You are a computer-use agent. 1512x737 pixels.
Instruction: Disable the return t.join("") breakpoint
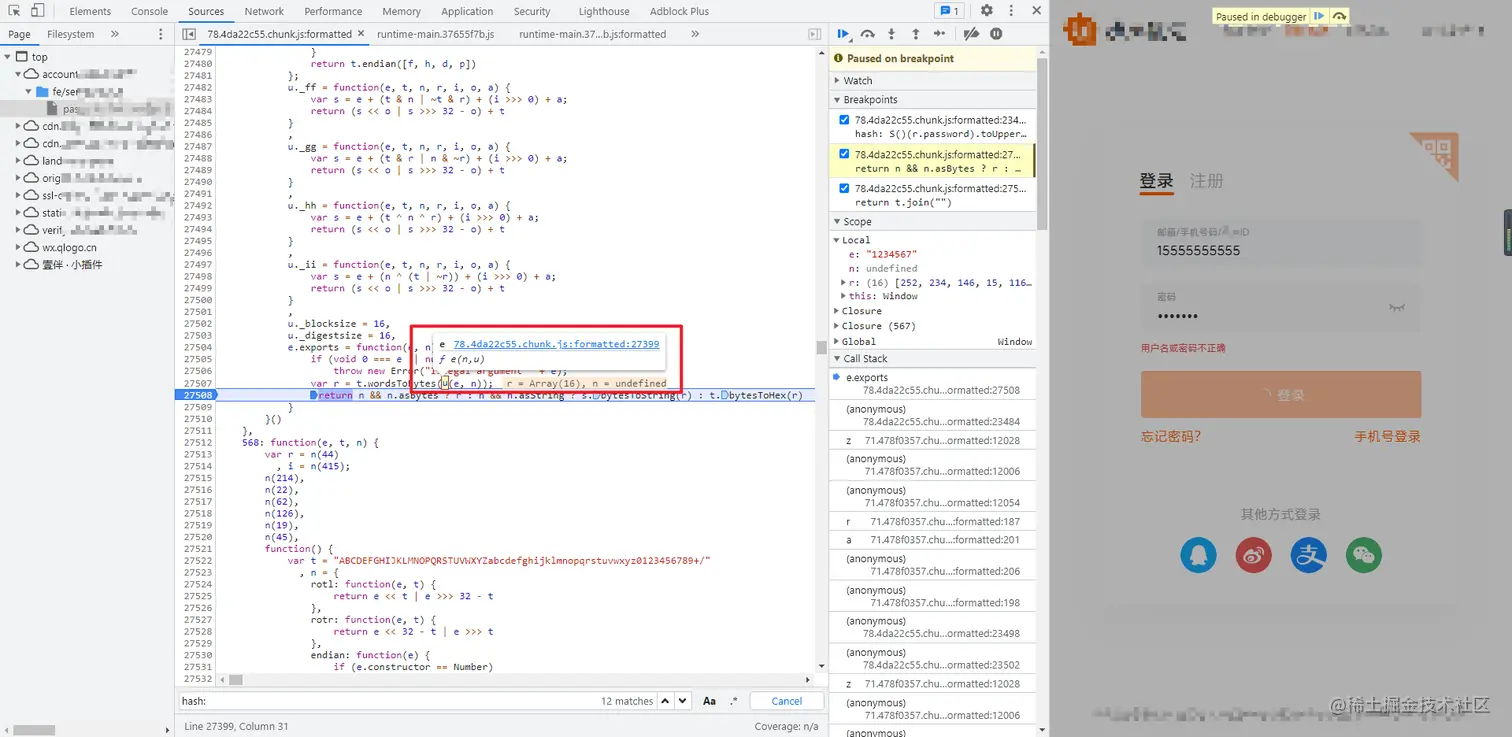click(x=844, y=188)
